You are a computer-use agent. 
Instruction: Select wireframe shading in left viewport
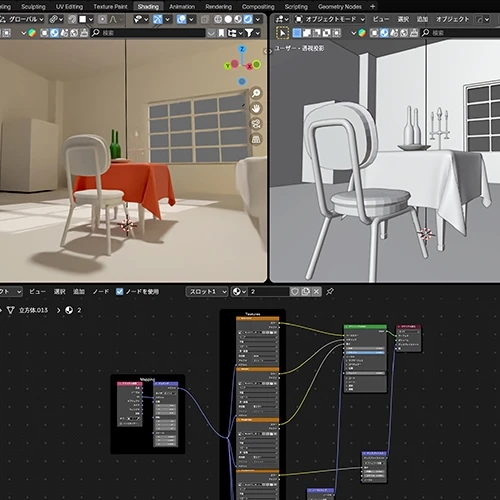click(218, 19)
